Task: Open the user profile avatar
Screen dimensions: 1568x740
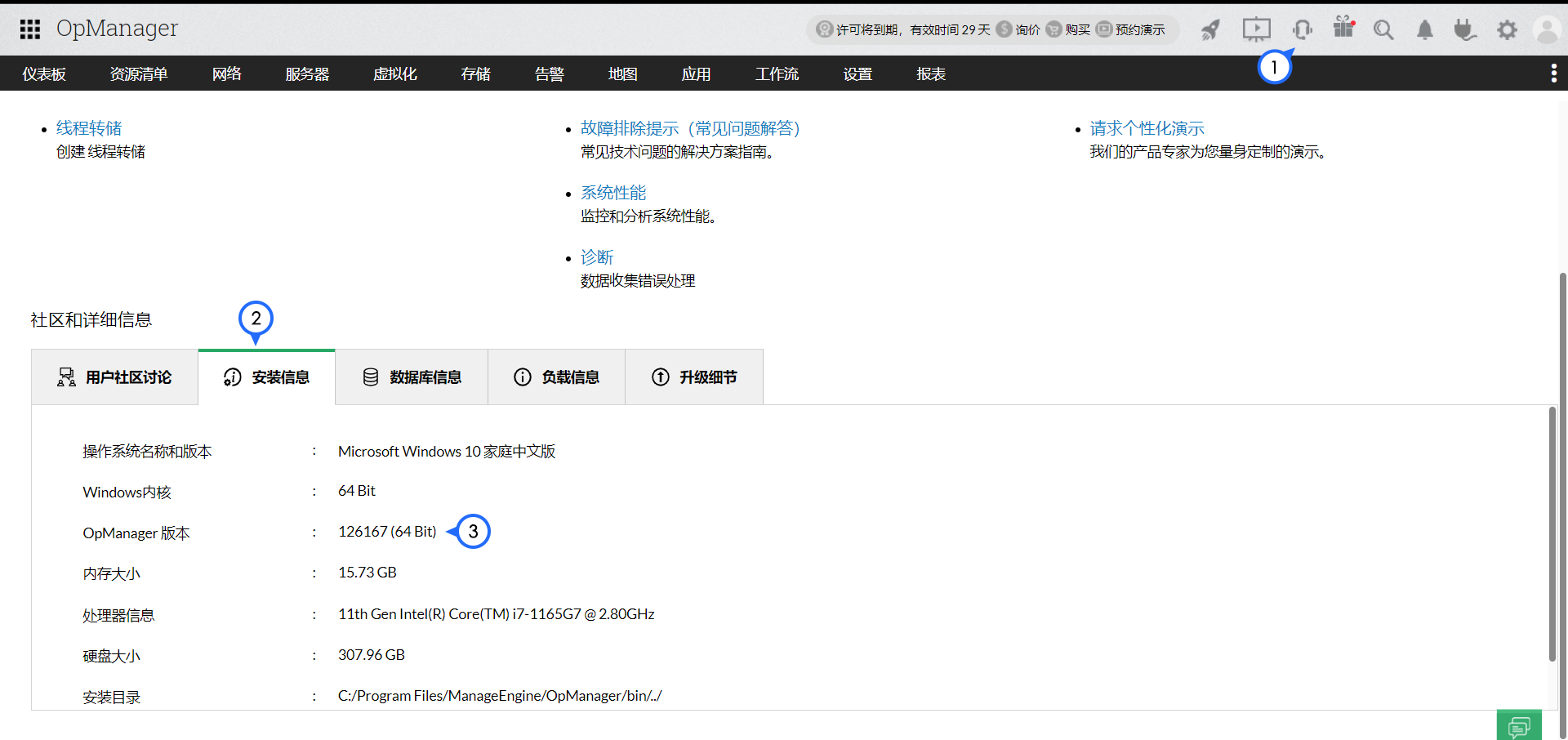Action: pos(1548,30)
